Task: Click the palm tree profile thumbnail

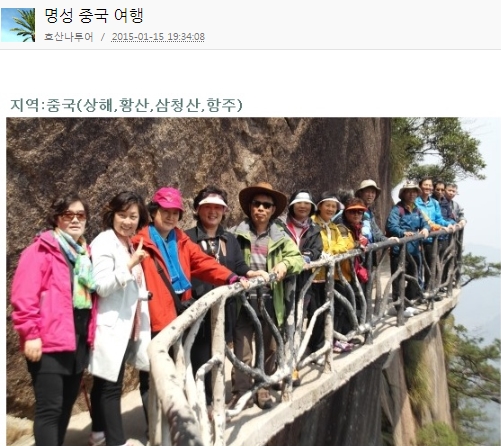Action: coord(18,25)
